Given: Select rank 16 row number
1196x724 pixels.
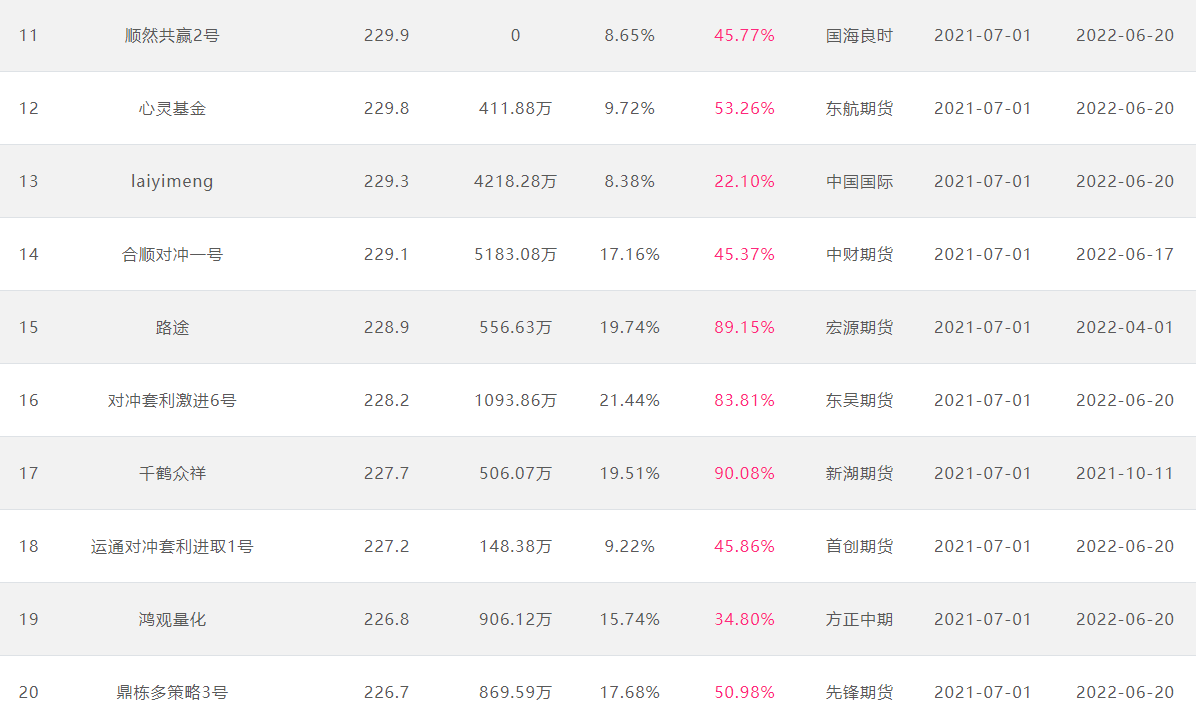Looking at the screenshot, I should [x=28, y=401].
